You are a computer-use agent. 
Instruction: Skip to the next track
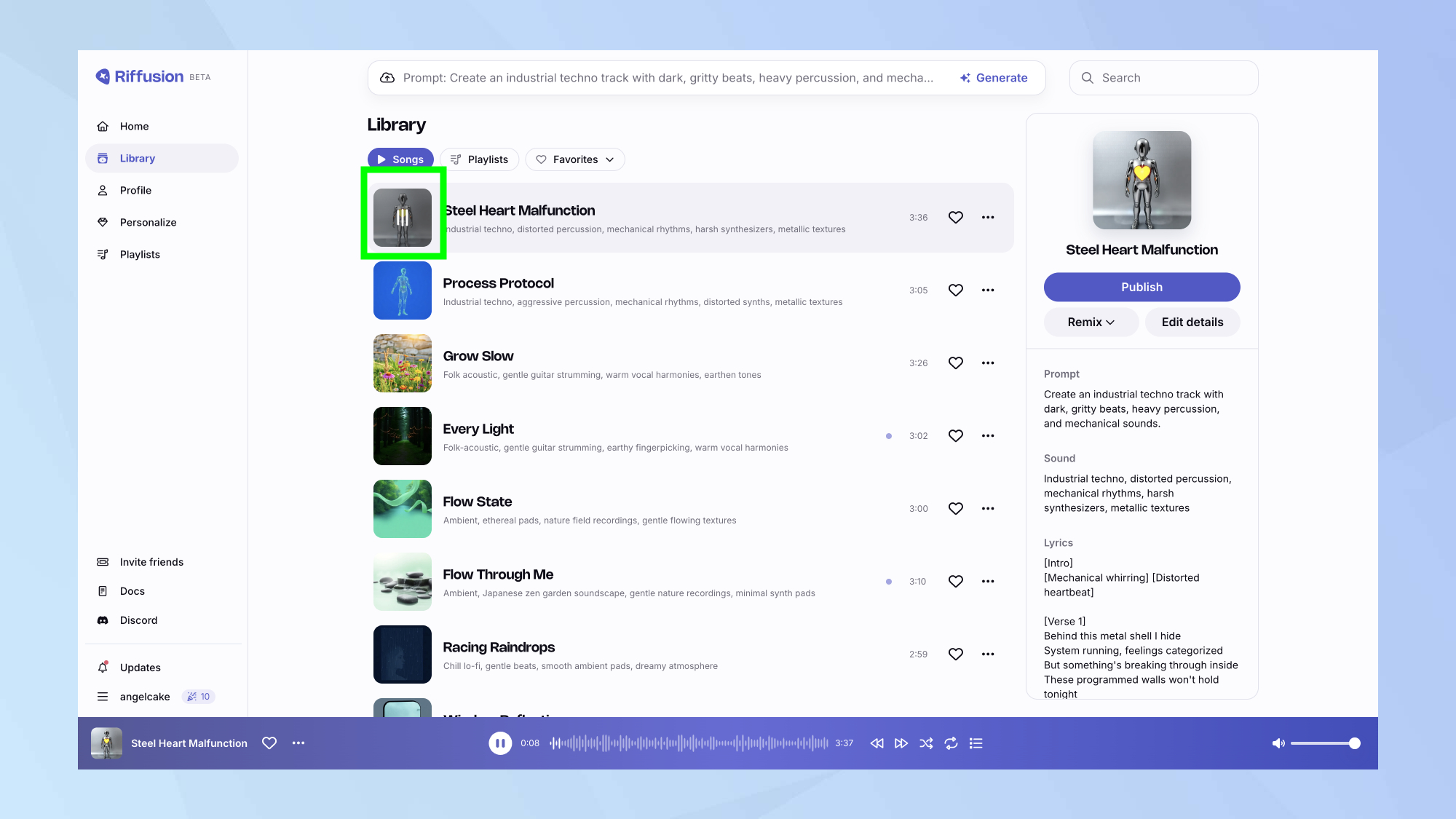coord(901,743)
